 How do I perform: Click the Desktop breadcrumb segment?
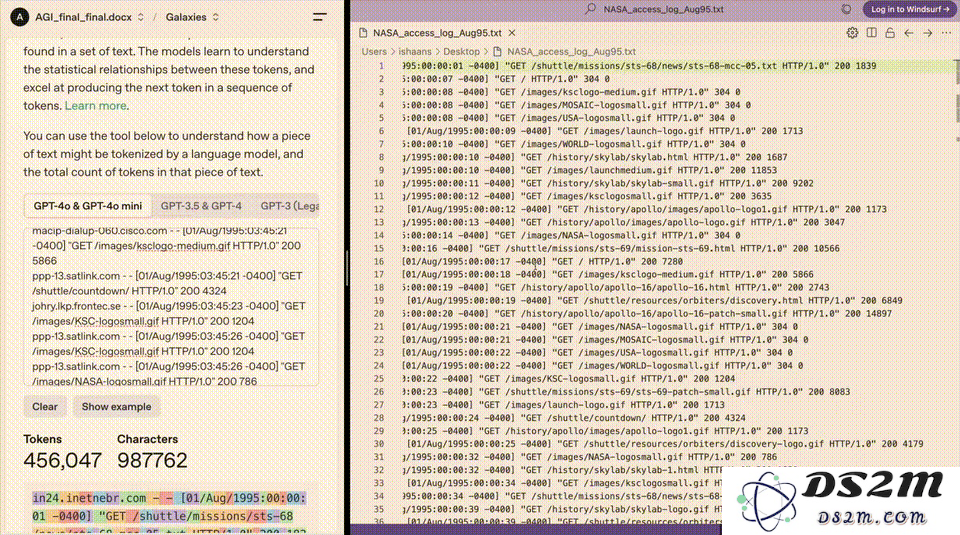click(x=461, y=52)
